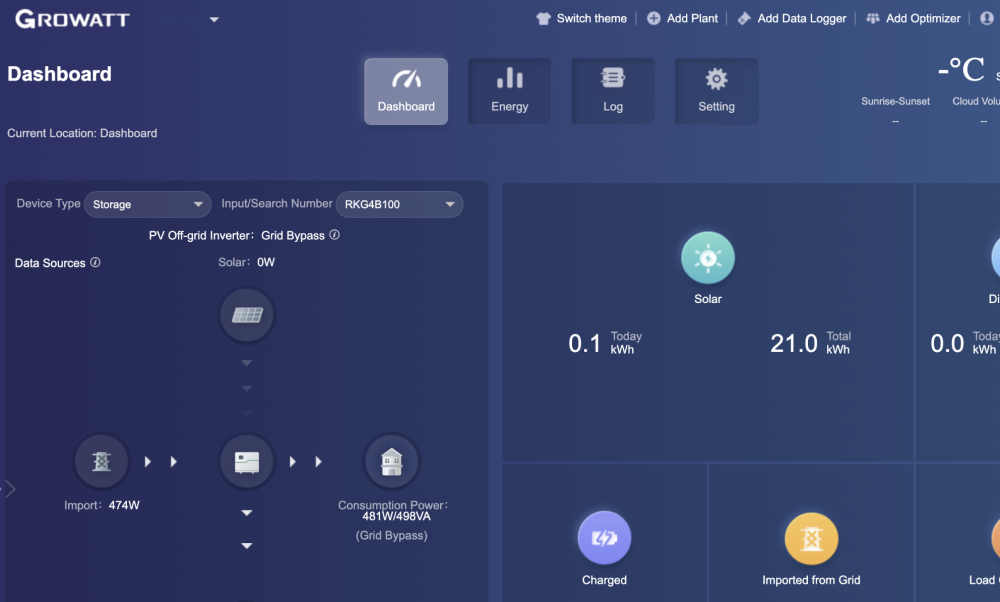Open the Device Type Storage dropdown
This screenshot has height=602, width=1000.
[147, 204]
